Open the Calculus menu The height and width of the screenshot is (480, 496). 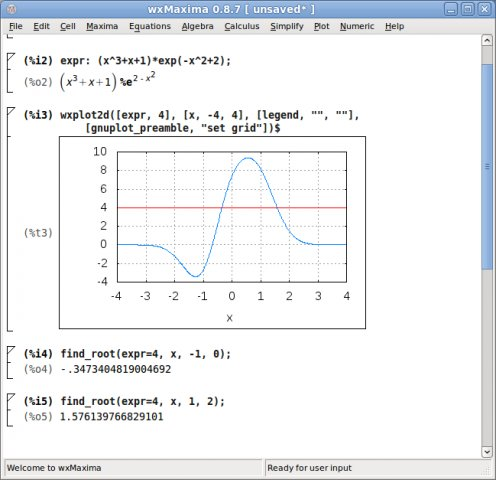[242, 26]
